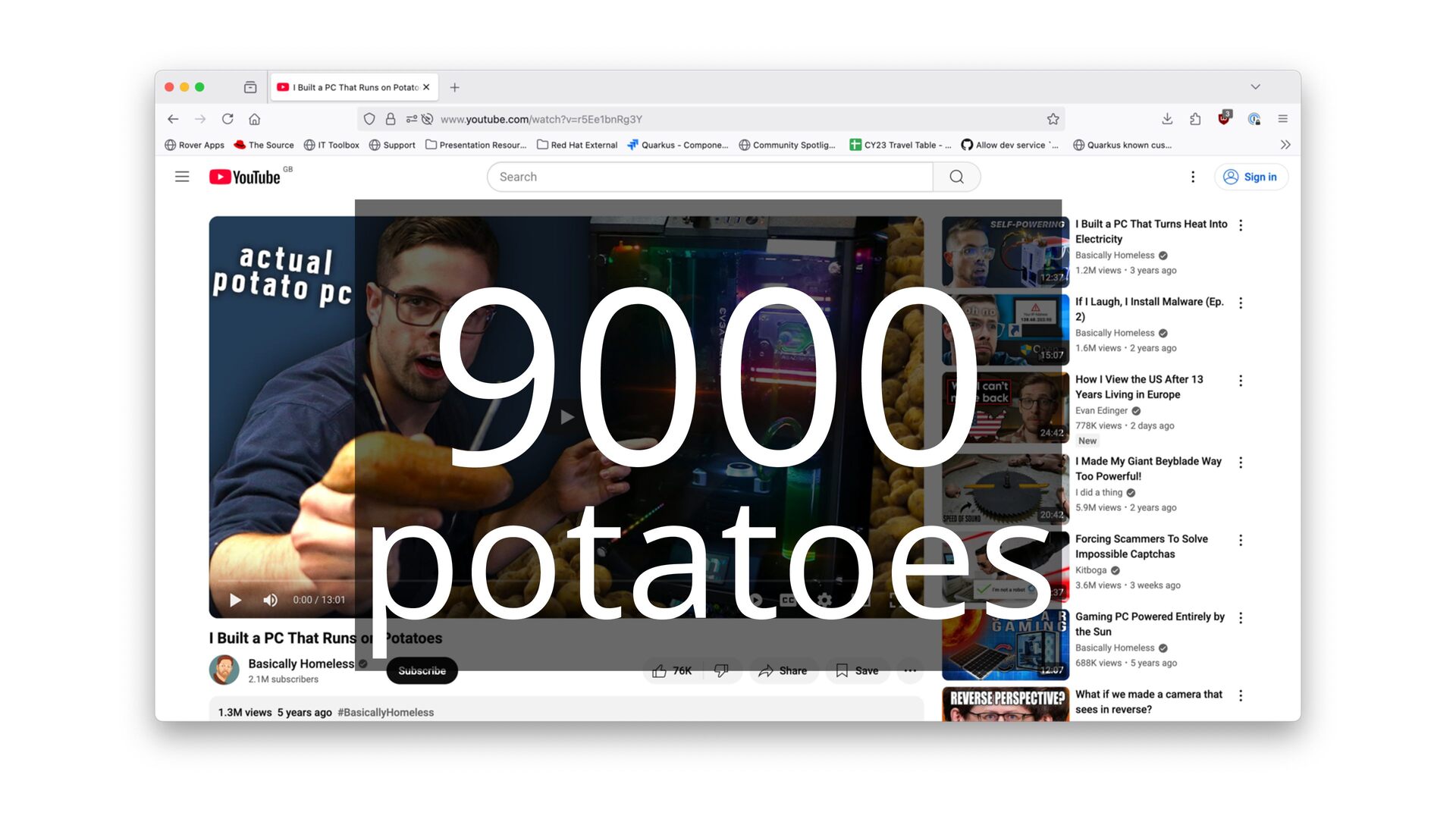Show more bookmarks chevron
The height and width of the screenshot is (819, 1456).
pyautogui.click(x=1285, y=145)
